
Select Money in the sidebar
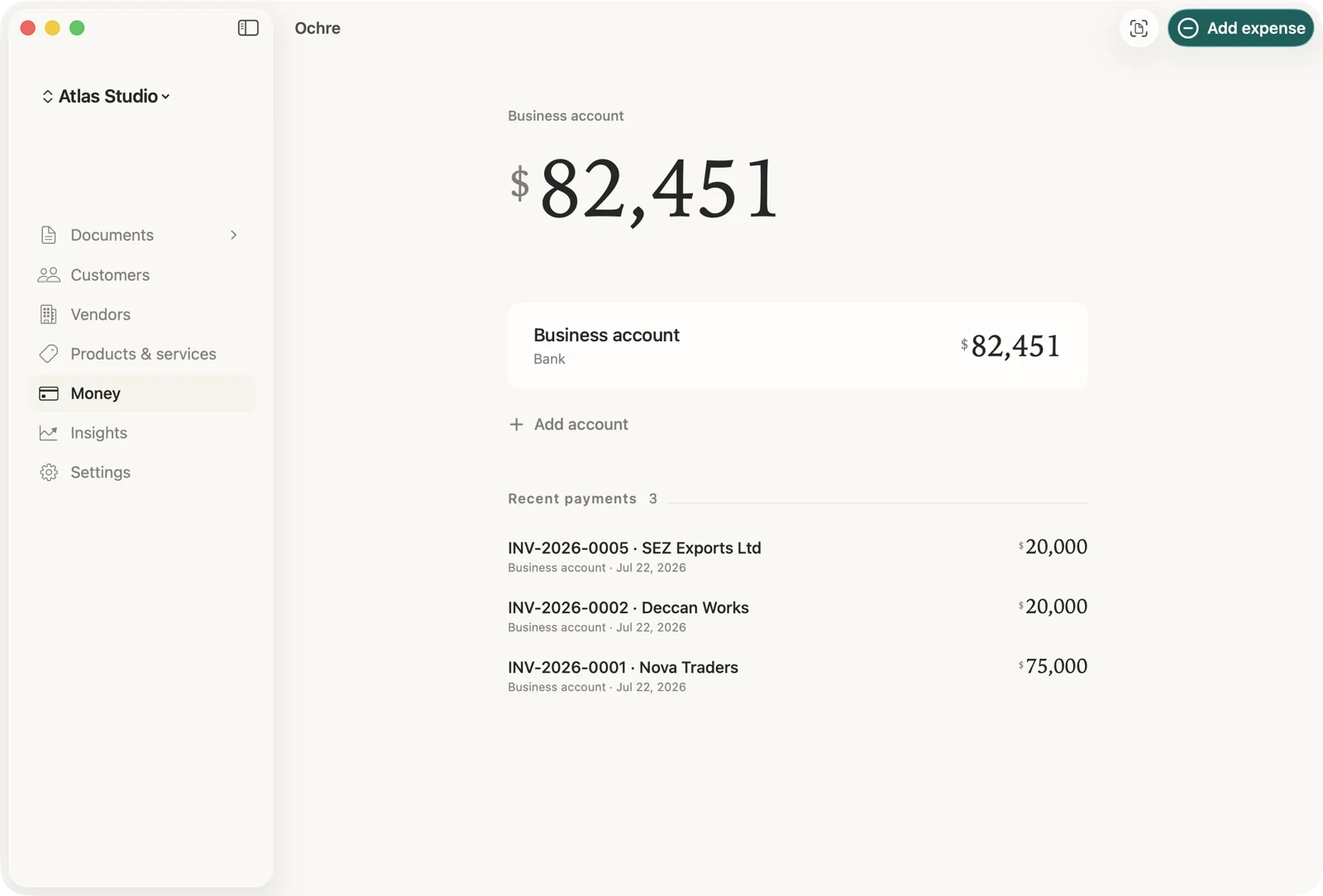coord(141,393)
